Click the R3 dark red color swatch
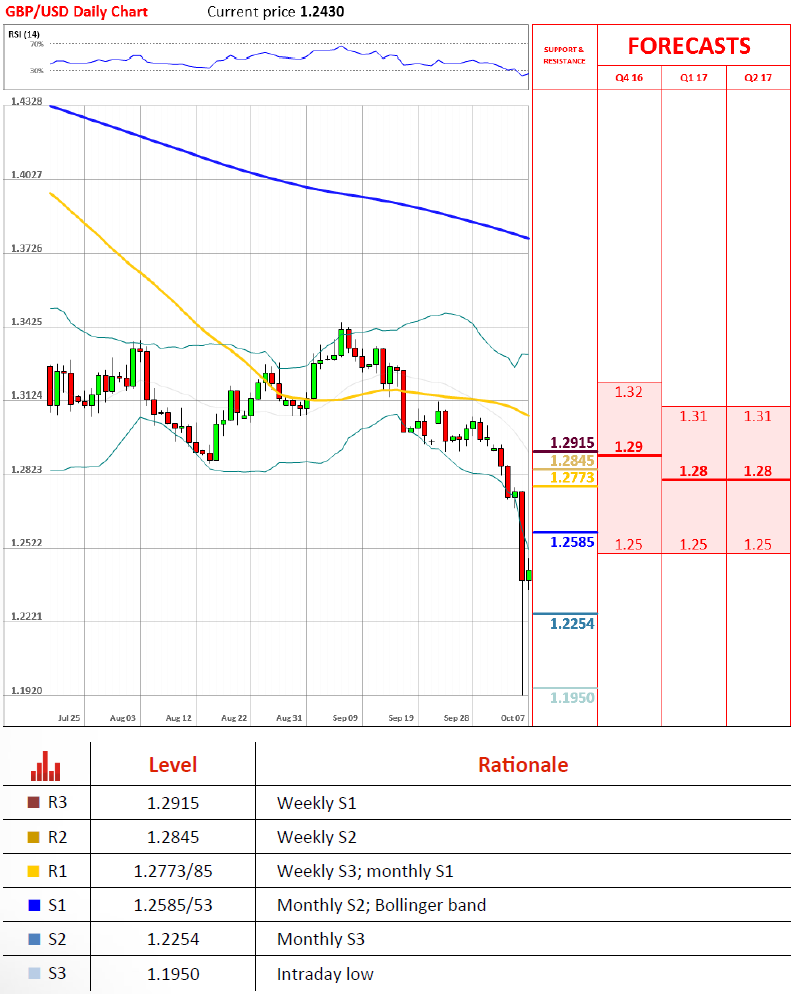The width and height of the screenshot is (798, 994). click(34, 803)
